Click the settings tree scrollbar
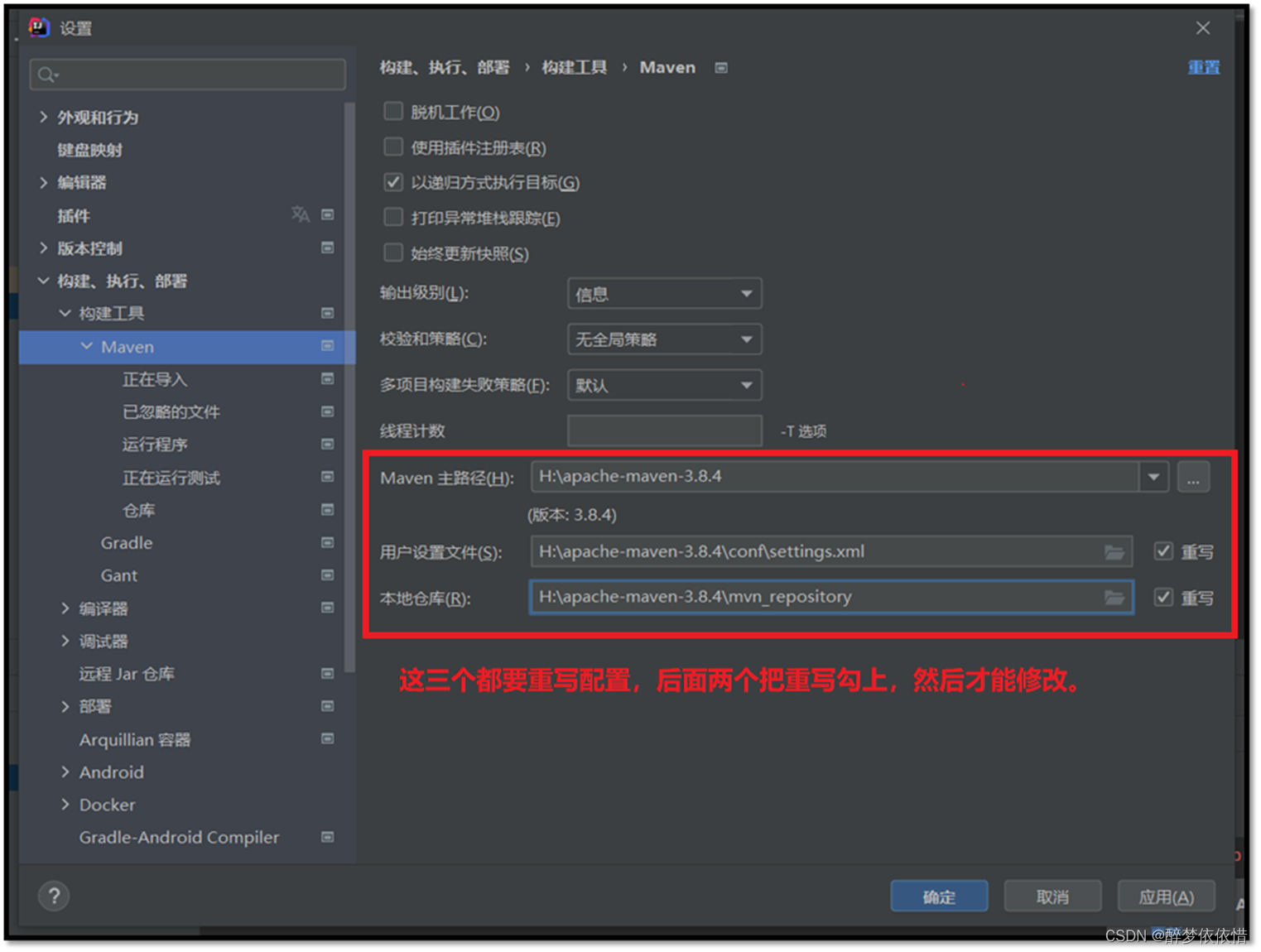Image resolution: width=1261 pixels, height=952 pixels. [349, 387]
